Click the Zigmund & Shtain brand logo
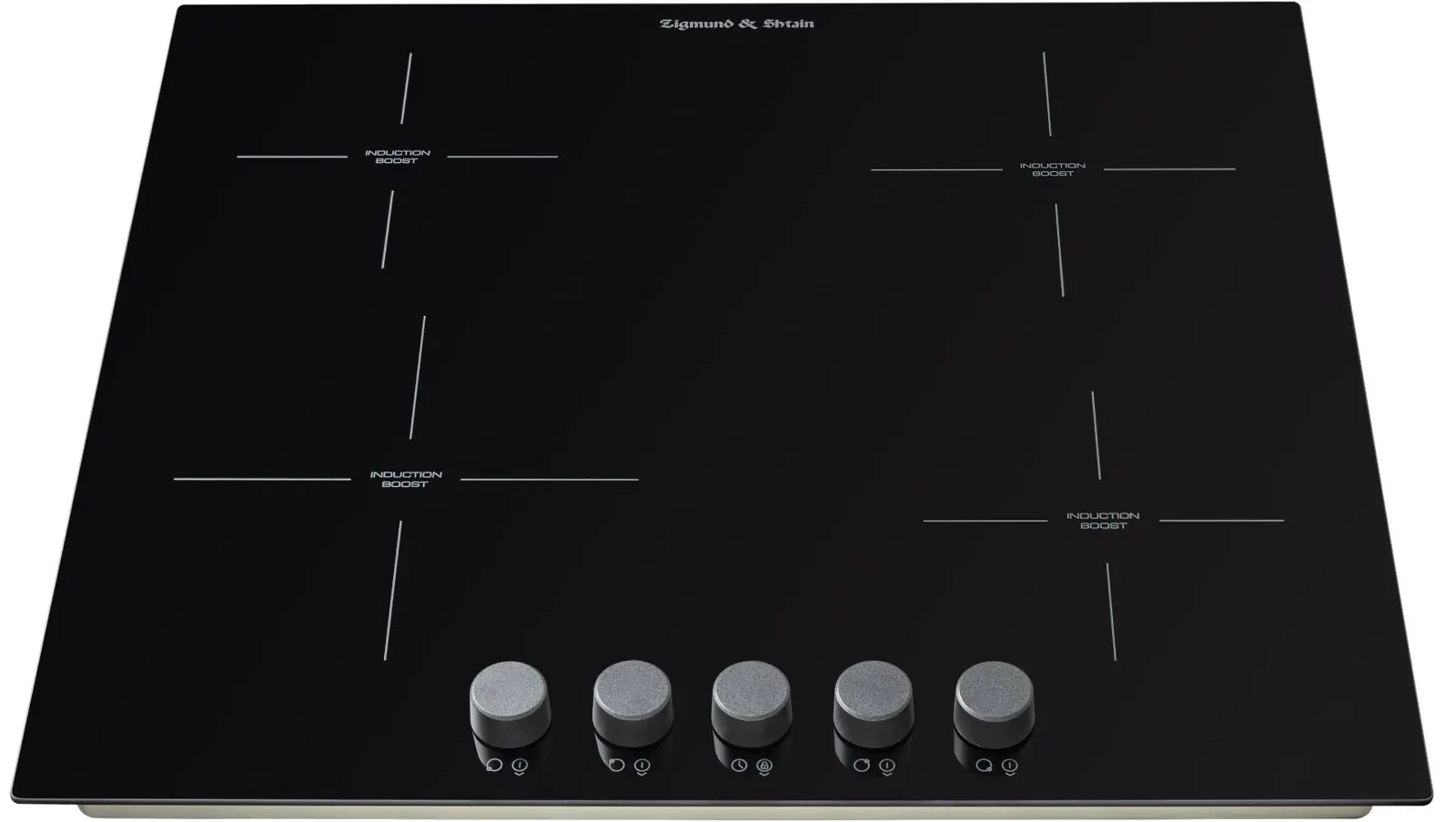The image size is (1456, 822). tap(737, 24)
